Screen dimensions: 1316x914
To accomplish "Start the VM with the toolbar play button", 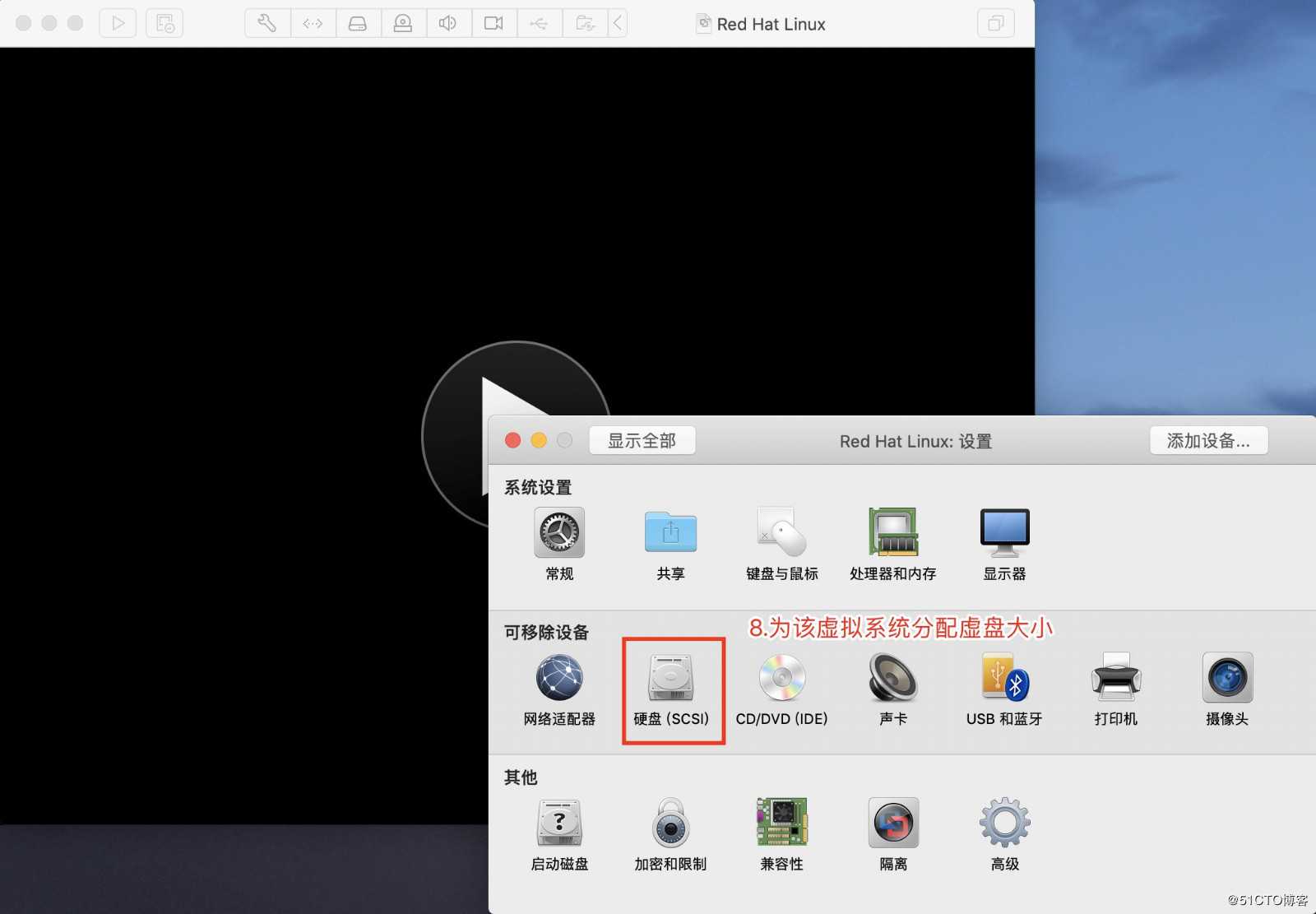I will click(x=118, y=23).
